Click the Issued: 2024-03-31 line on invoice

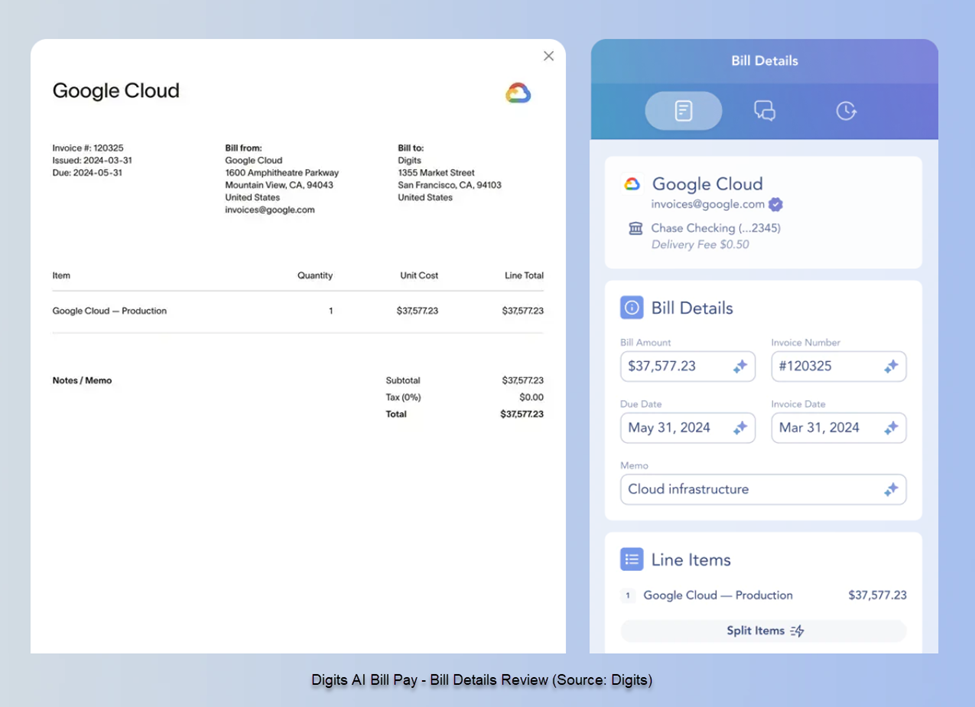tap(92, 160)
